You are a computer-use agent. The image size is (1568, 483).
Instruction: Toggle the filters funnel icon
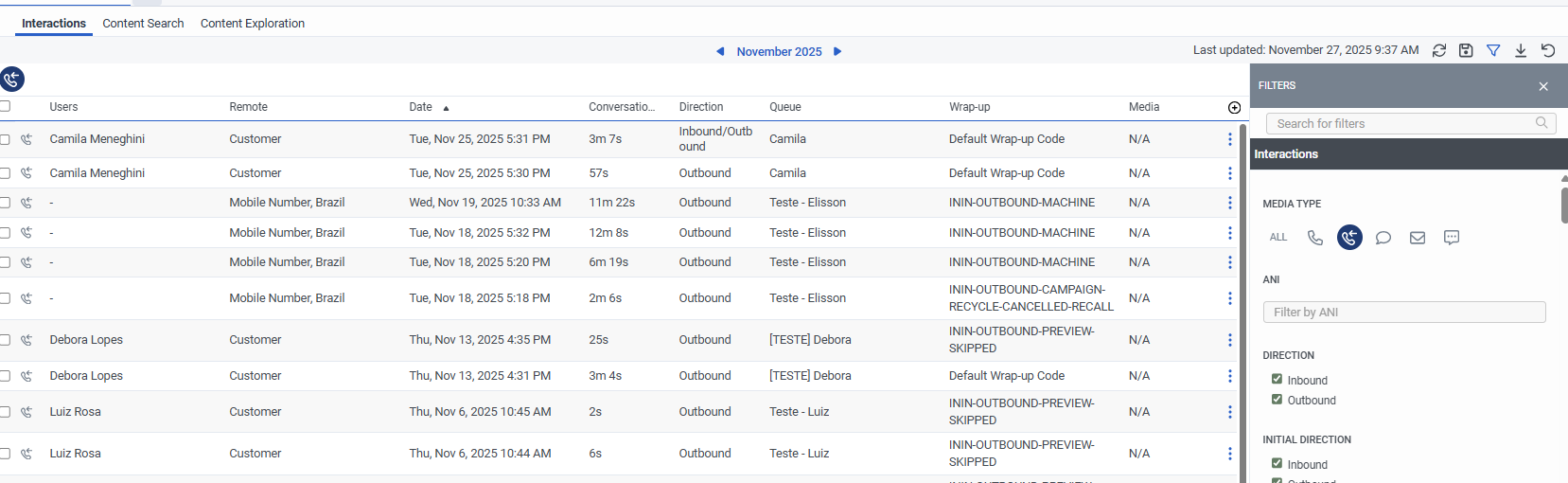pyautogui.click(x=1493, y=50)
